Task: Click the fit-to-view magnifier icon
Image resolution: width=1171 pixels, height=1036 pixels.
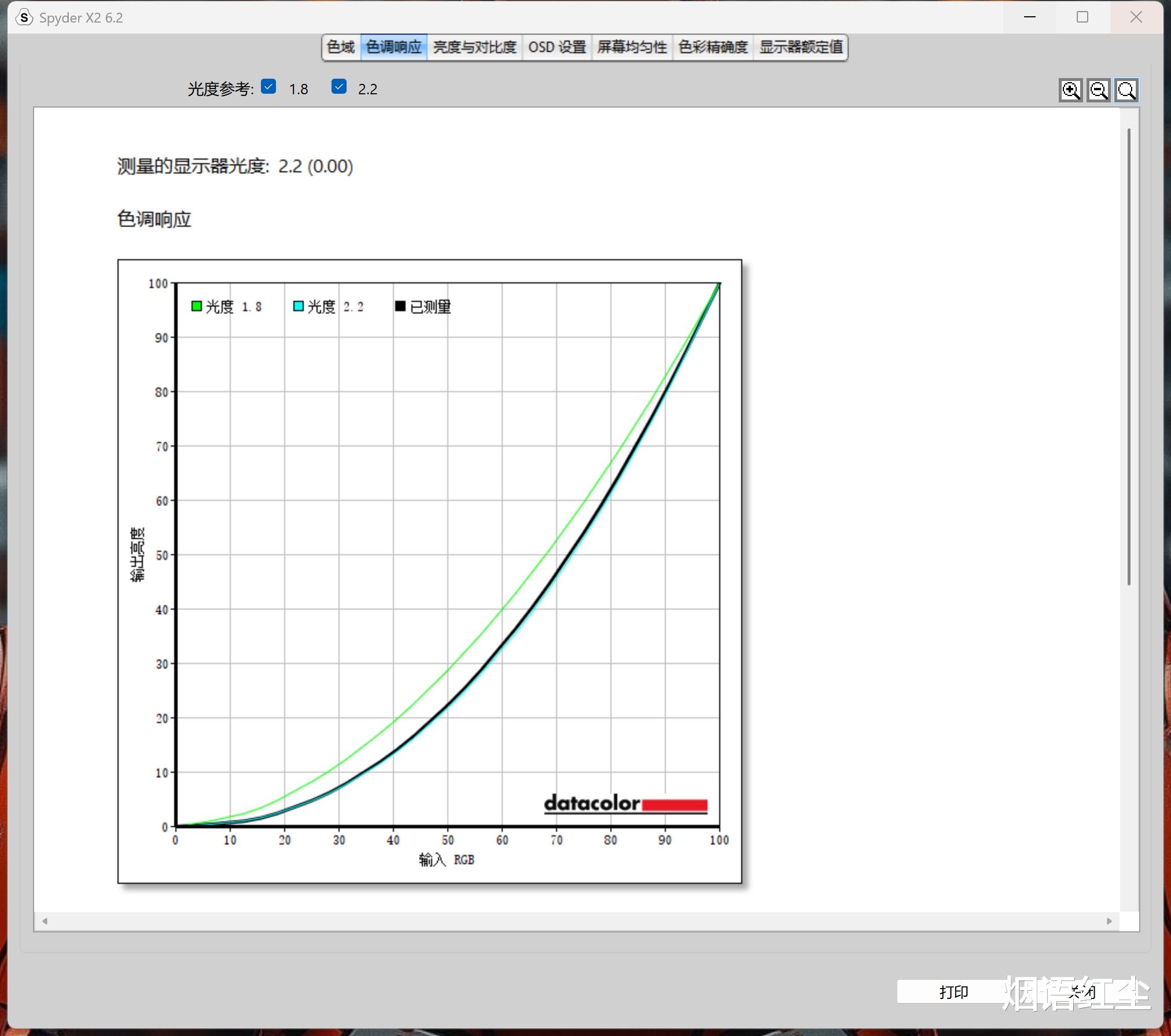Action: click(1126, 90)
